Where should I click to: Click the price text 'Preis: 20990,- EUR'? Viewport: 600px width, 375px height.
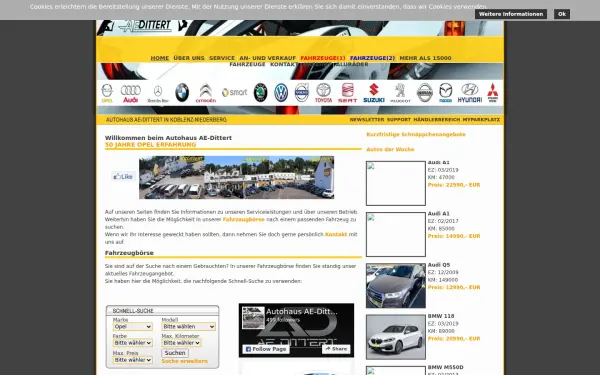pyautogui.click(x=454, y=339)
